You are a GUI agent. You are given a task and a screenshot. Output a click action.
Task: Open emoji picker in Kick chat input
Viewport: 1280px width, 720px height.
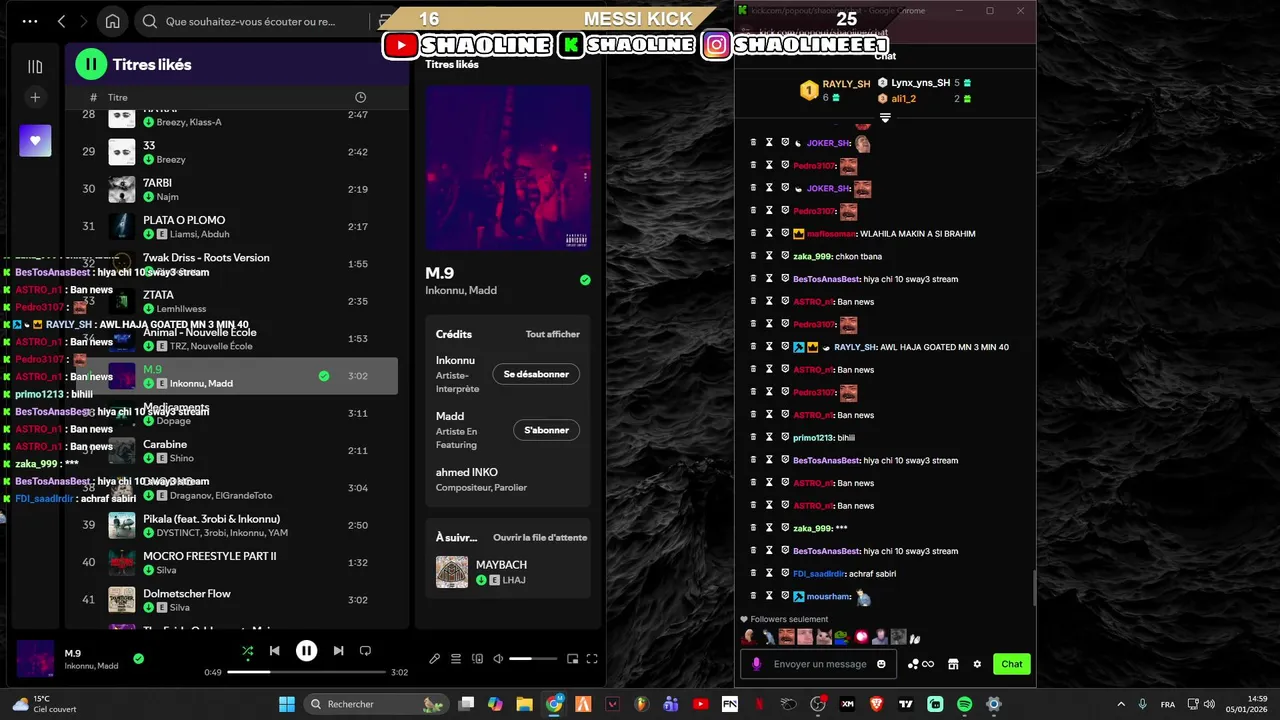(881, 664)
